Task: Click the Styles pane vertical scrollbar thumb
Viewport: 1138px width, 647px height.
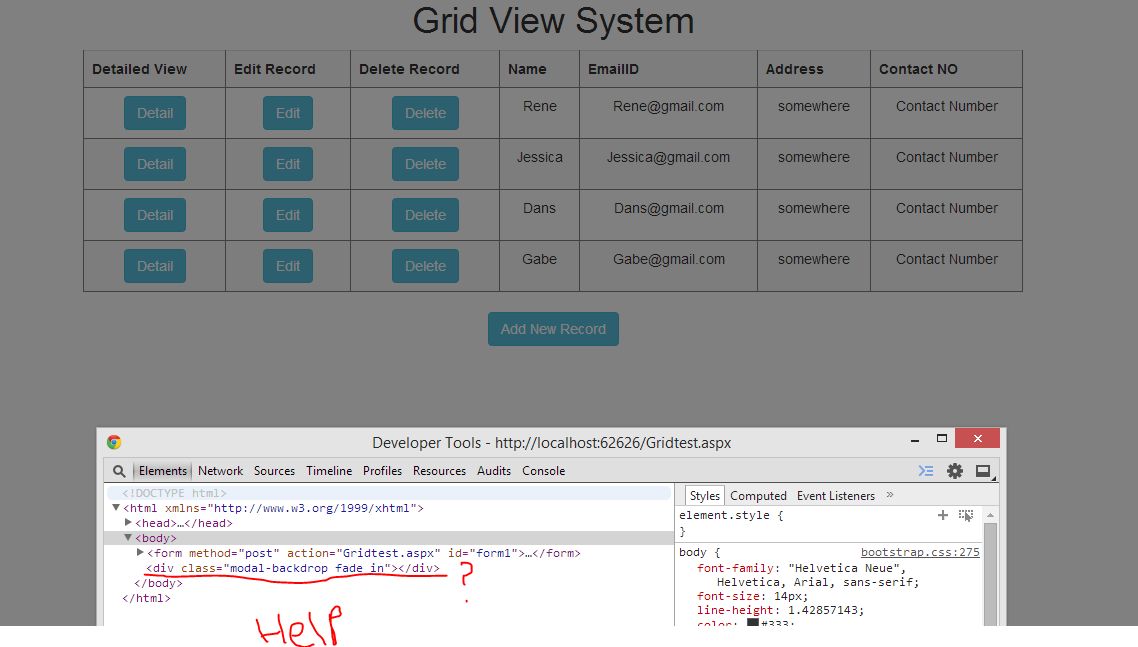Action: click(x=990, y=574)
